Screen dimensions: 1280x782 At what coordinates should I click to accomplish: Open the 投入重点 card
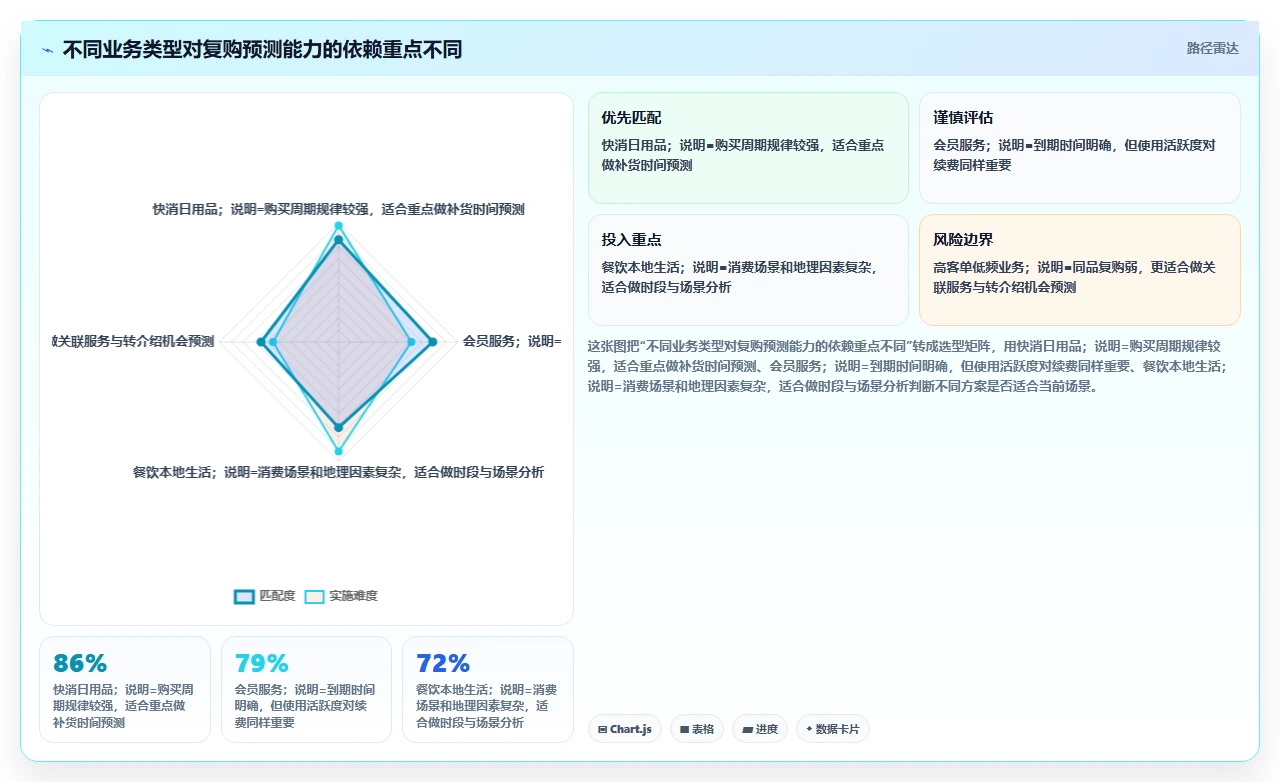pos(748,270)
